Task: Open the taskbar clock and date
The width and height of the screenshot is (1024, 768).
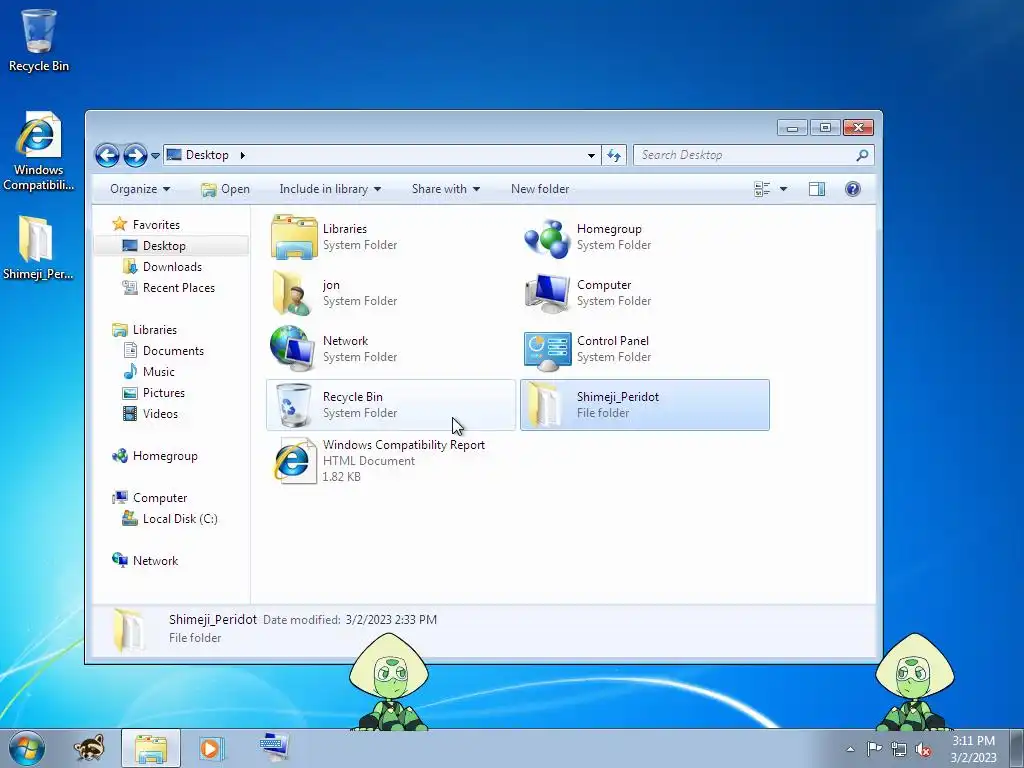Action: (x=973, y=749)
